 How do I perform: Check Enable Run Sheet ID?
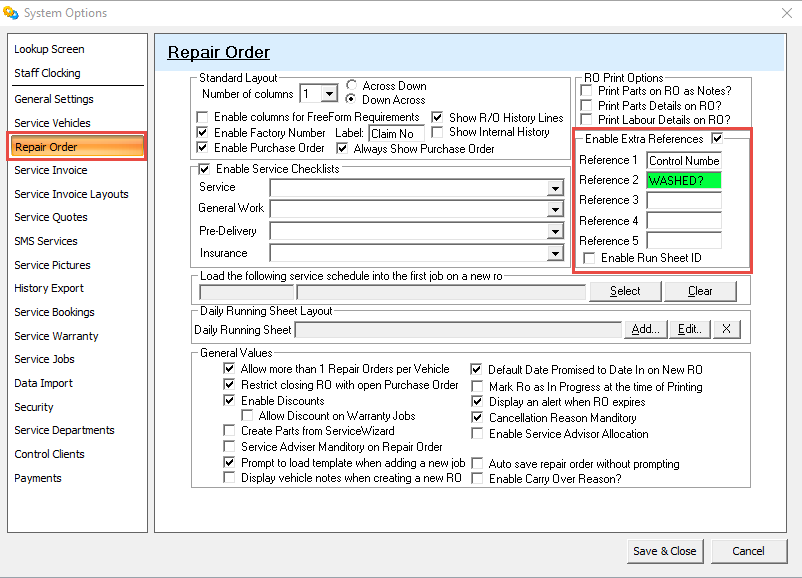pyautogui.click(x=589, y=258)
